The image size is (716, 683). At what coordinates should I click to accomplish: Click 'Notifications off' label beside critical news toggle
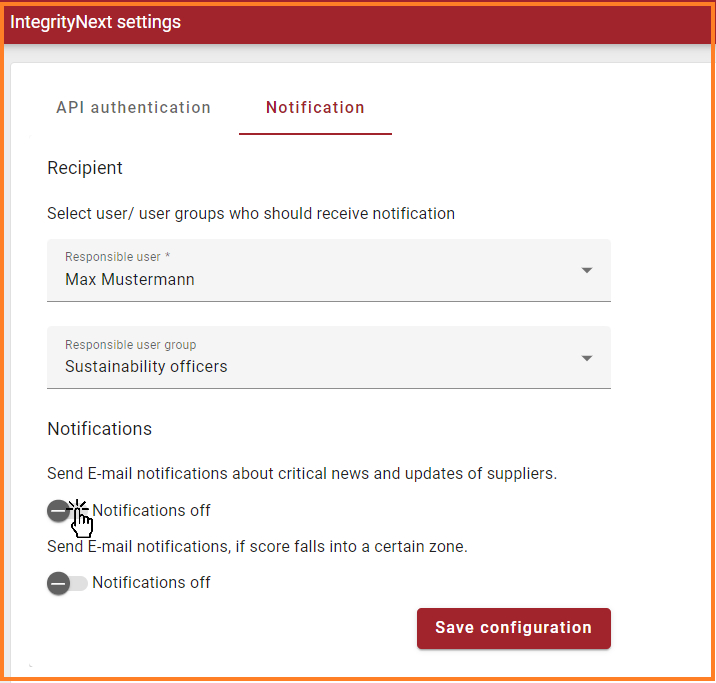[x=151, y=511]
